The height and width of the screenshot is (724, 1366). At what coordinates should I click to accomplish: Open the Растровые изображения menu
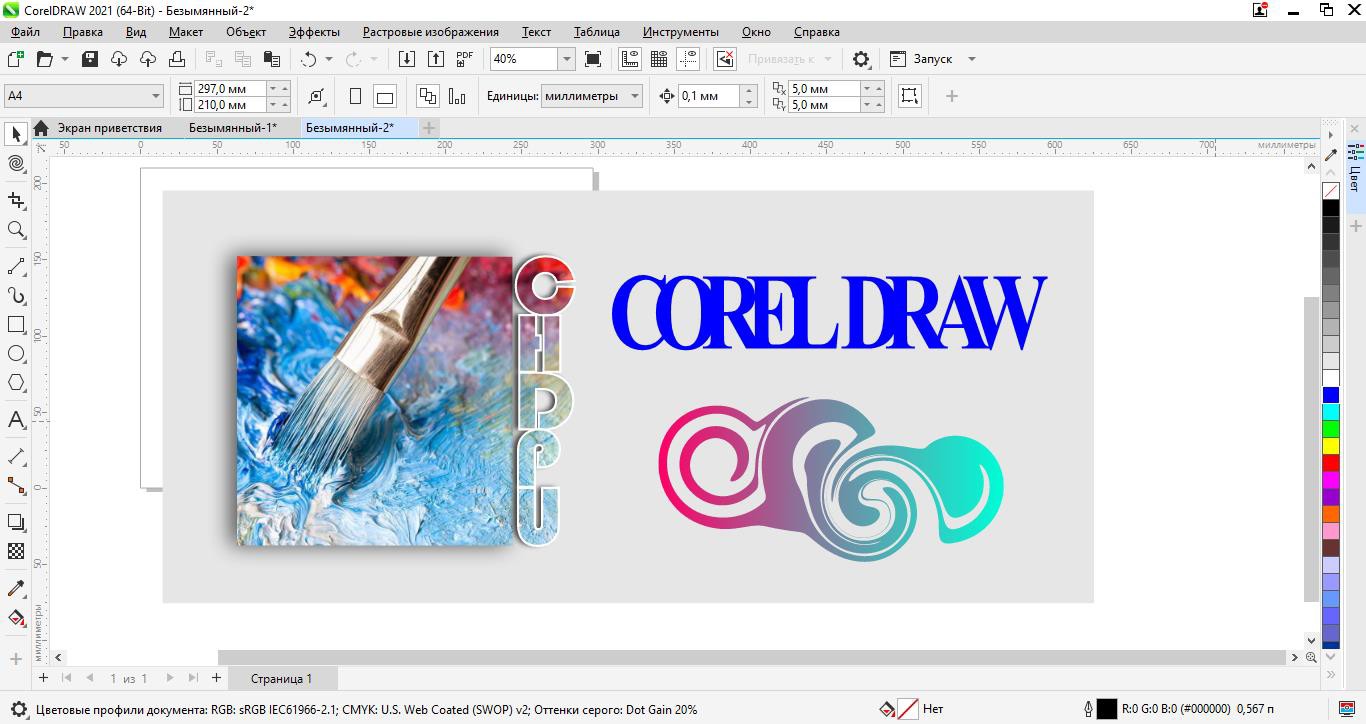point(430,32)
